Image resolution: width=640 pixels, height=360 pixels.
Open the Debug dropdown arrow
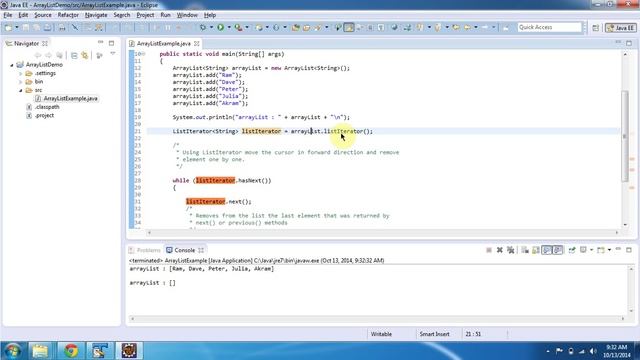(x=211, y=27)
